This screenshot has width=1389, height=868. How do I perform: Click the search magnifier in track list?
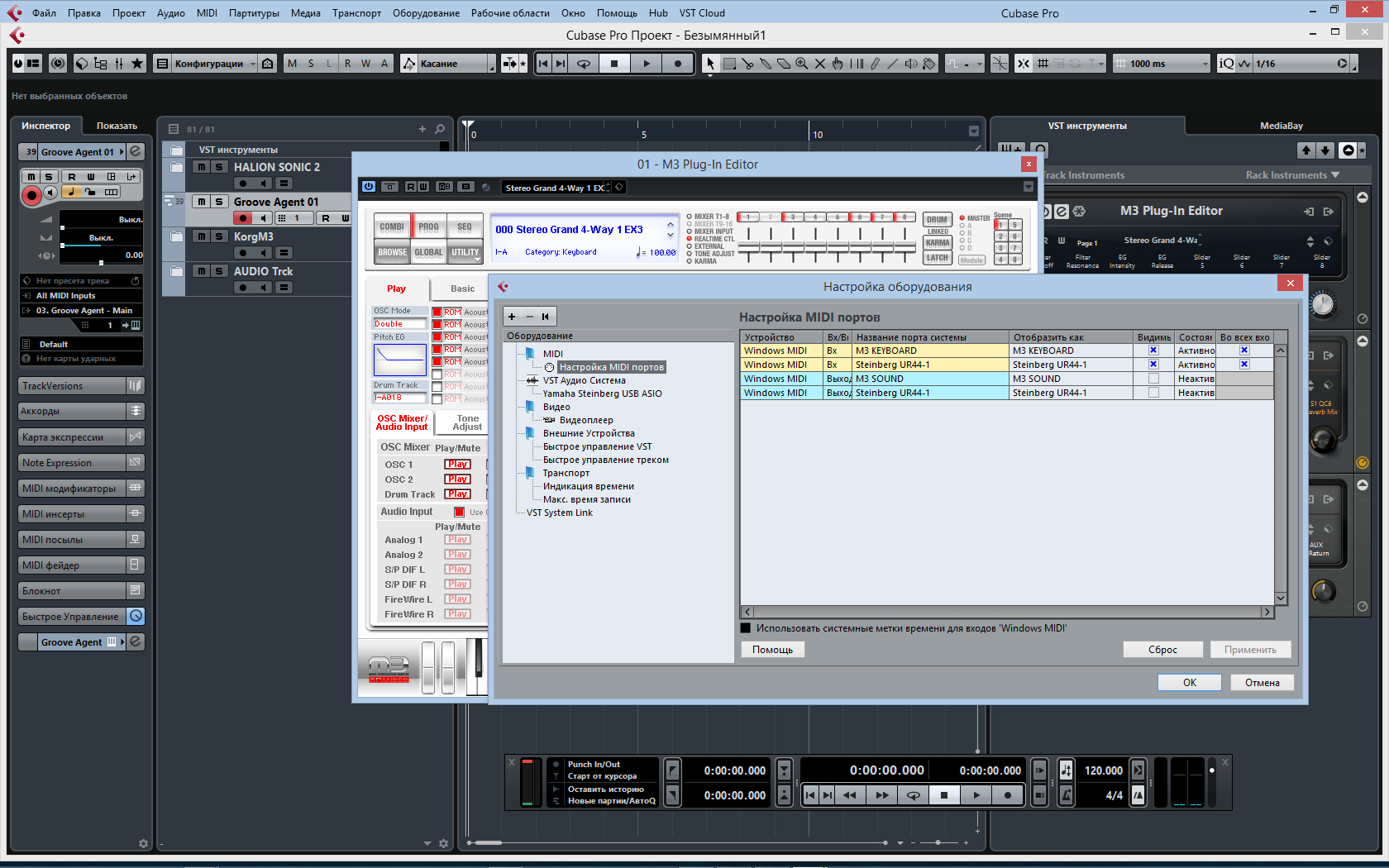click(x=440, y=129)
